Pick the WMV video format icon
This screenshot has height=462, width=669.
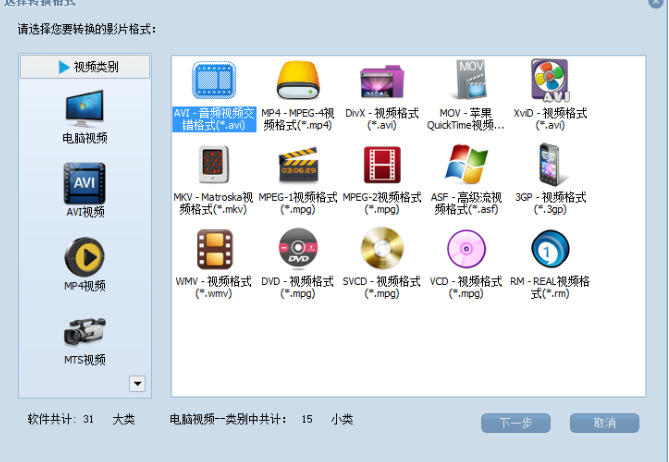[215, 249]
